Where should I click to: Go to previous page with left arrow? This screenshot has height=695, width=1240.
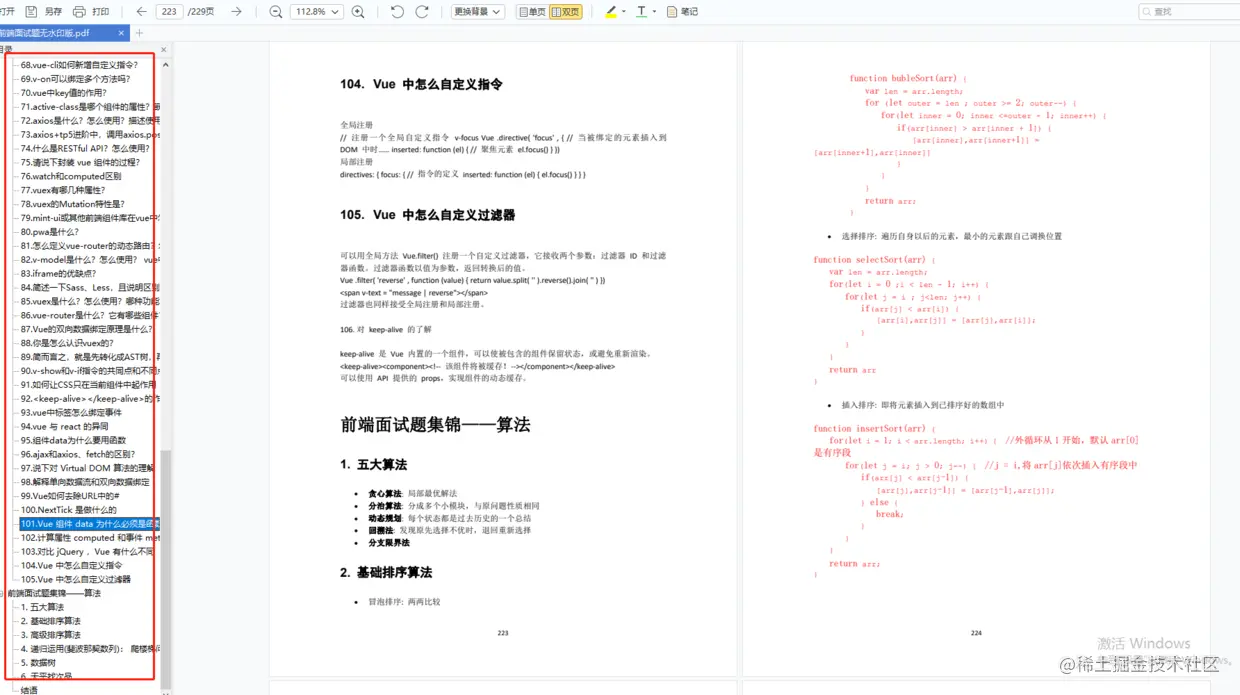click(141, 12)
